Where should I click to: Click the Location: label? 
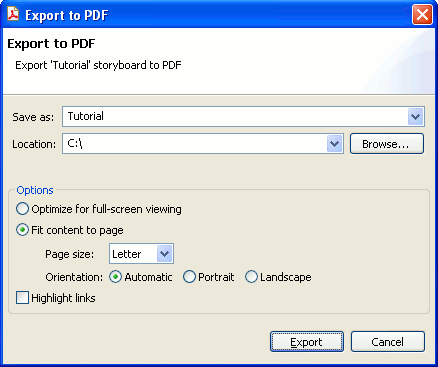point(34,144)
